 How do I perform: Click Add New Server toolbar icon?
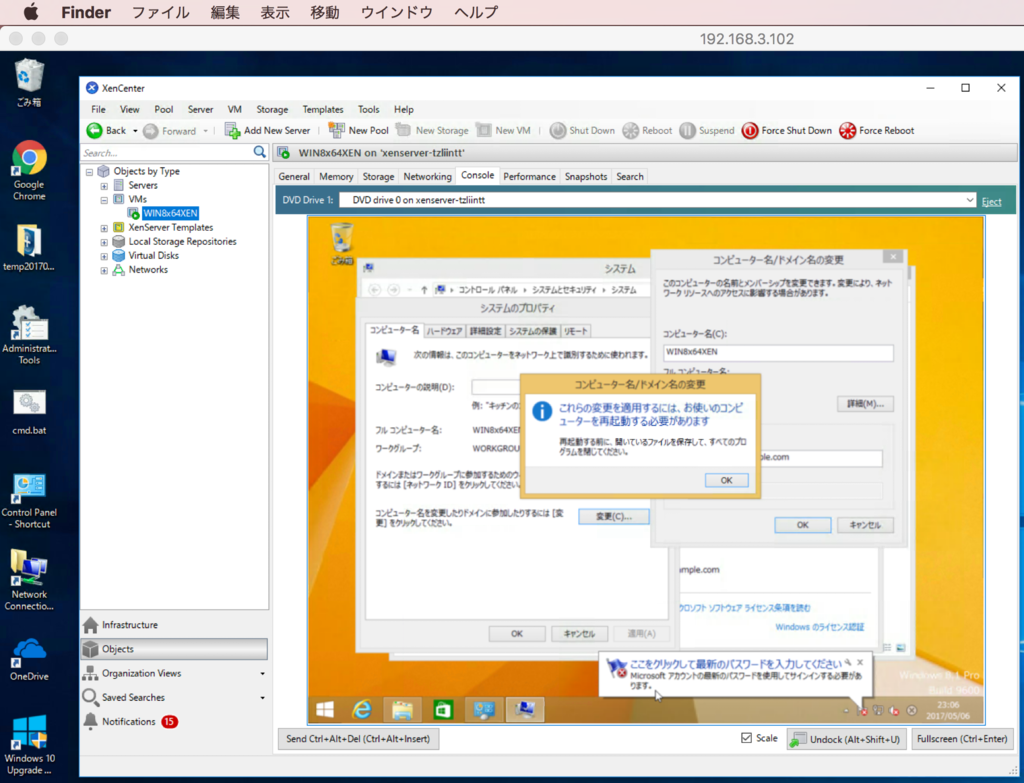tap(232, 131)
